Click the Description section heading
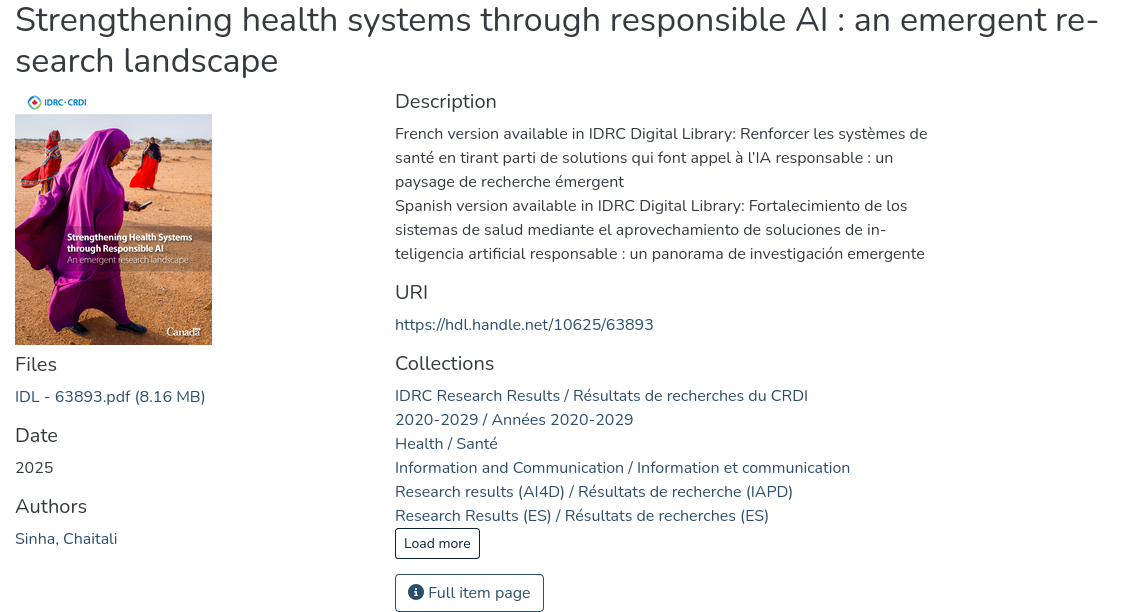 pos(445,102)
